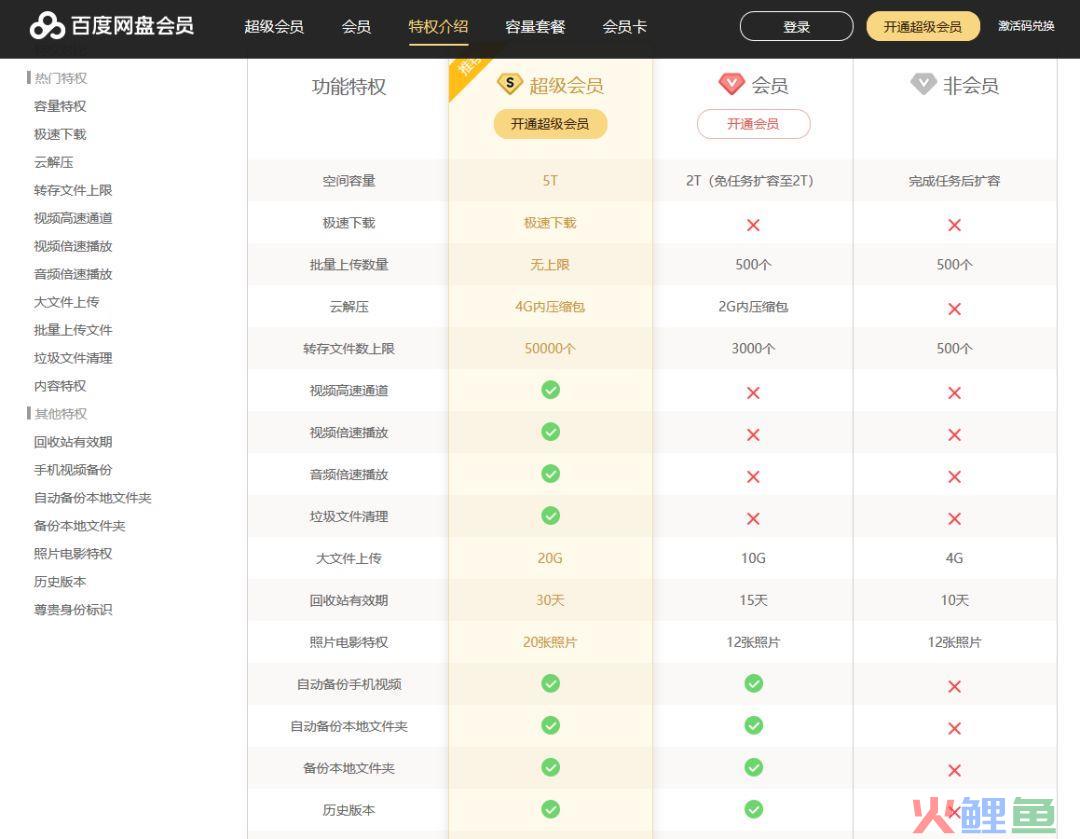Click the 50000个 transfer limit value
1080x839 pixels.
coord(550,349)
